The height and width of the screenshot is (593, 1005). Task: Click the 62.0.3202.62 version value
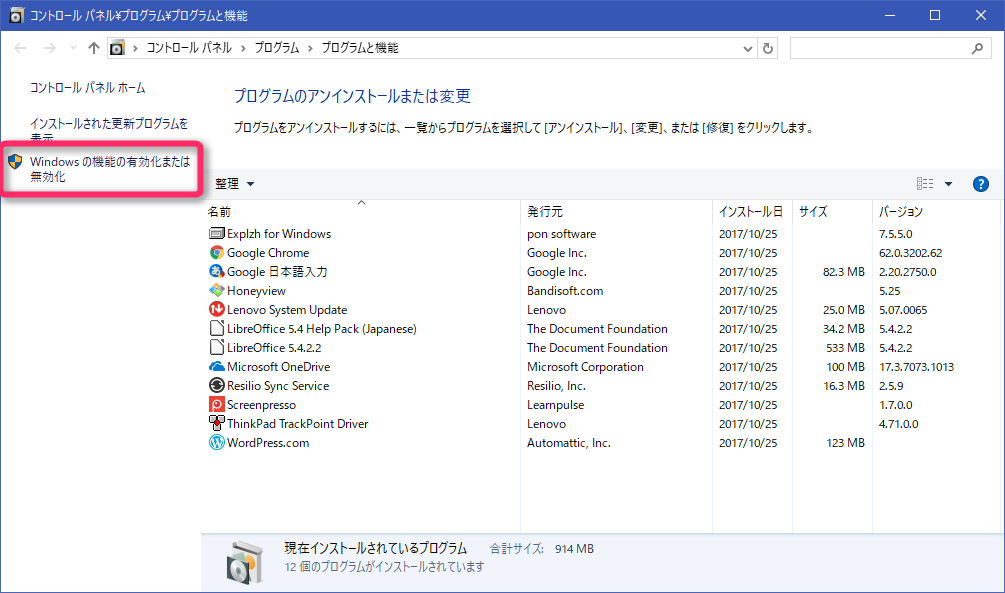pyautogui.click(x=910, y=253)
